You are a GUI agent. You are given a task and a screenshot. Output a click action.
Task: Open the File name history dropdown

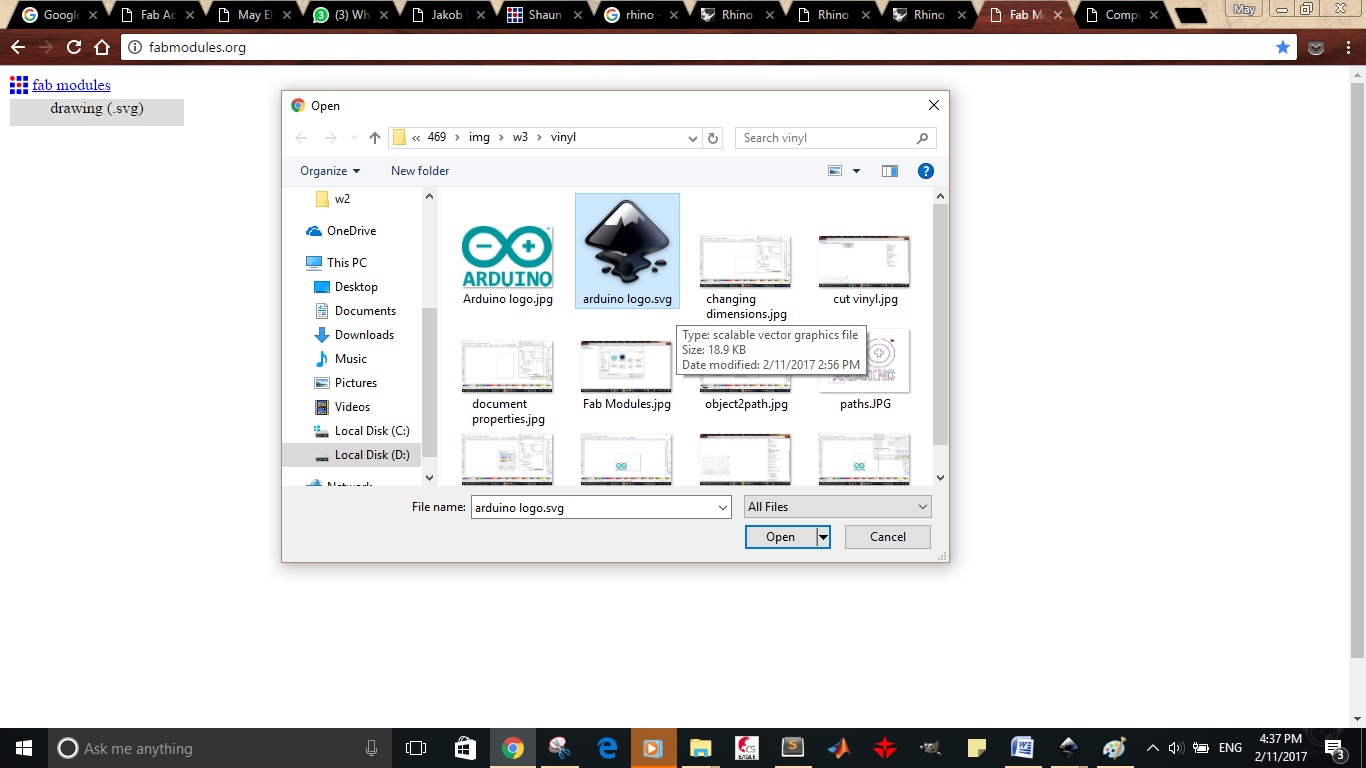click(x=723, y=507)
